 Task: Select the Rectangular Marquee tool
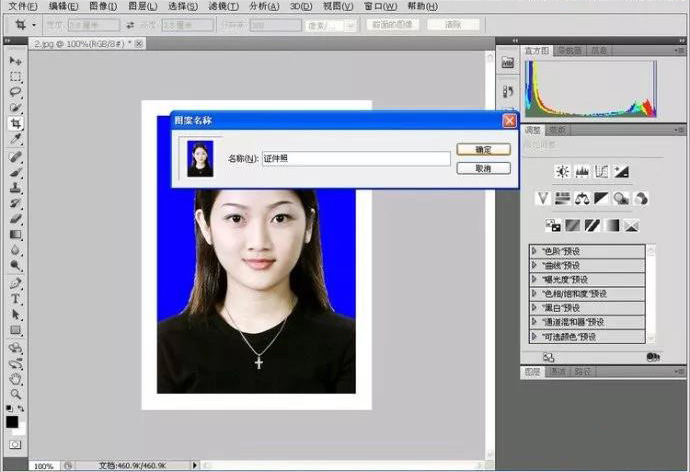click(x=15, y=77)
